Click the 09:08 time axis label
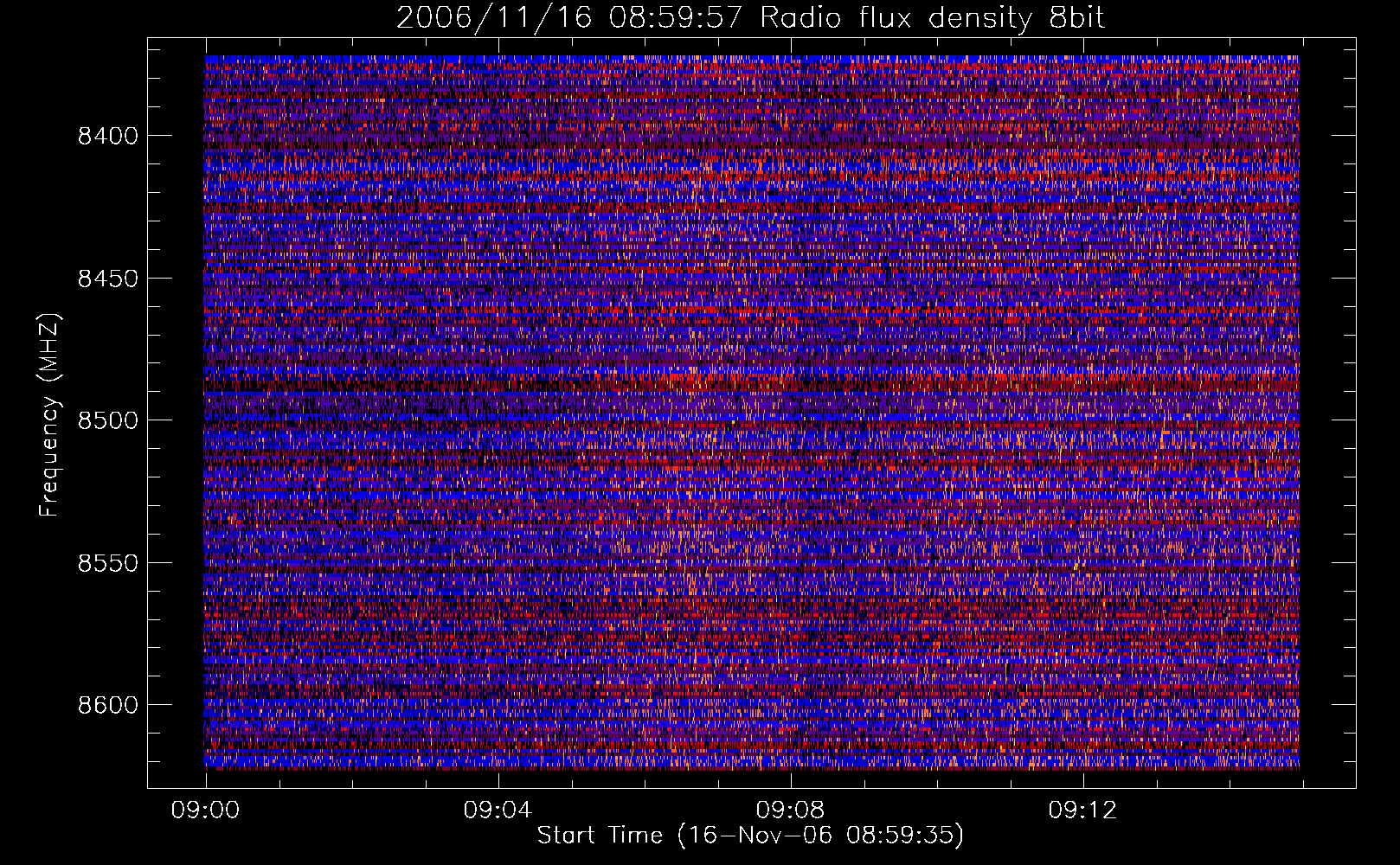The image size is (1400, 865). pos(790,811)
